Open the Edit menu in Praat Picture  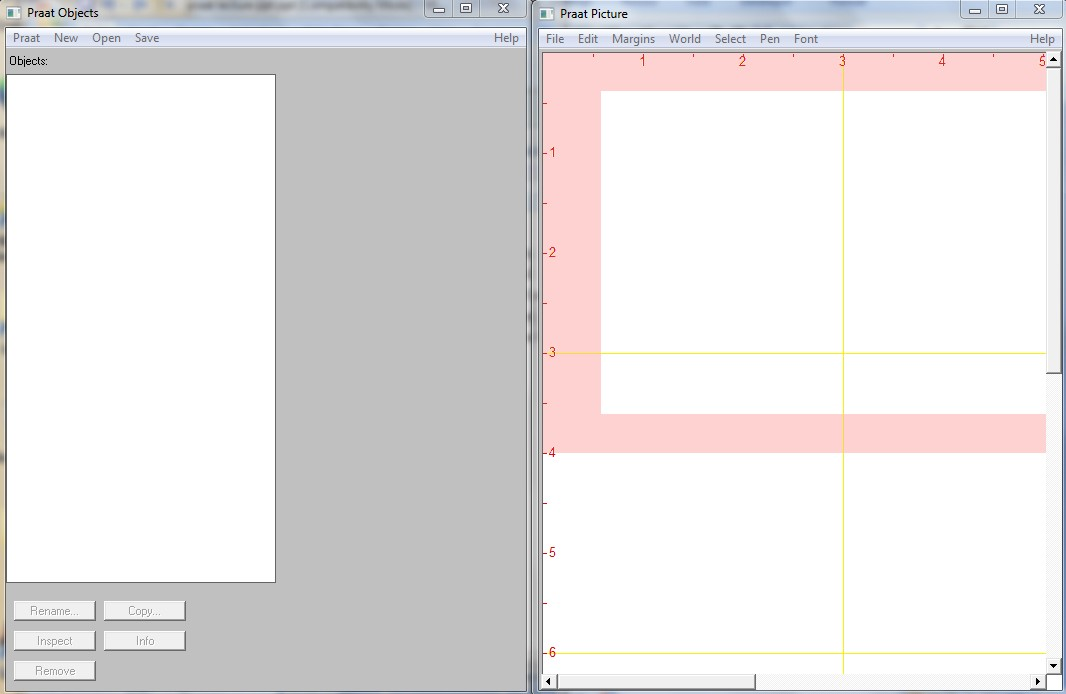[588, 39]
